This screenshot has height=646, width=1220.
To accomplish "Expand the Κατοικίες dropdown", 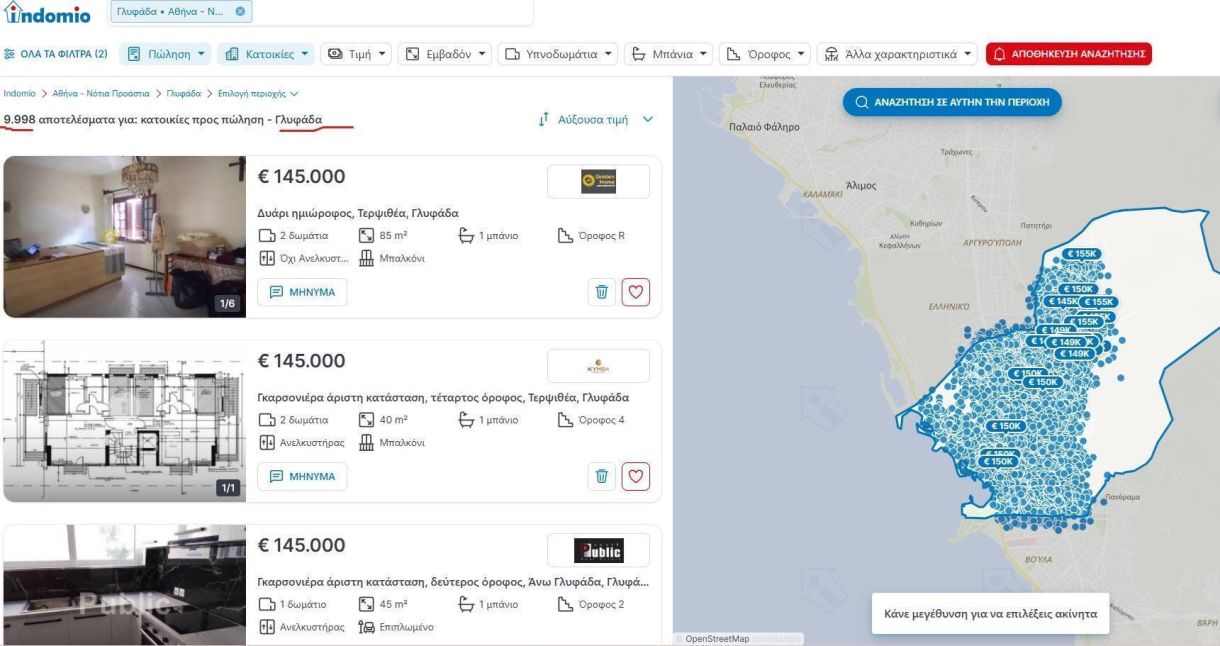I will tap(266, 54).
